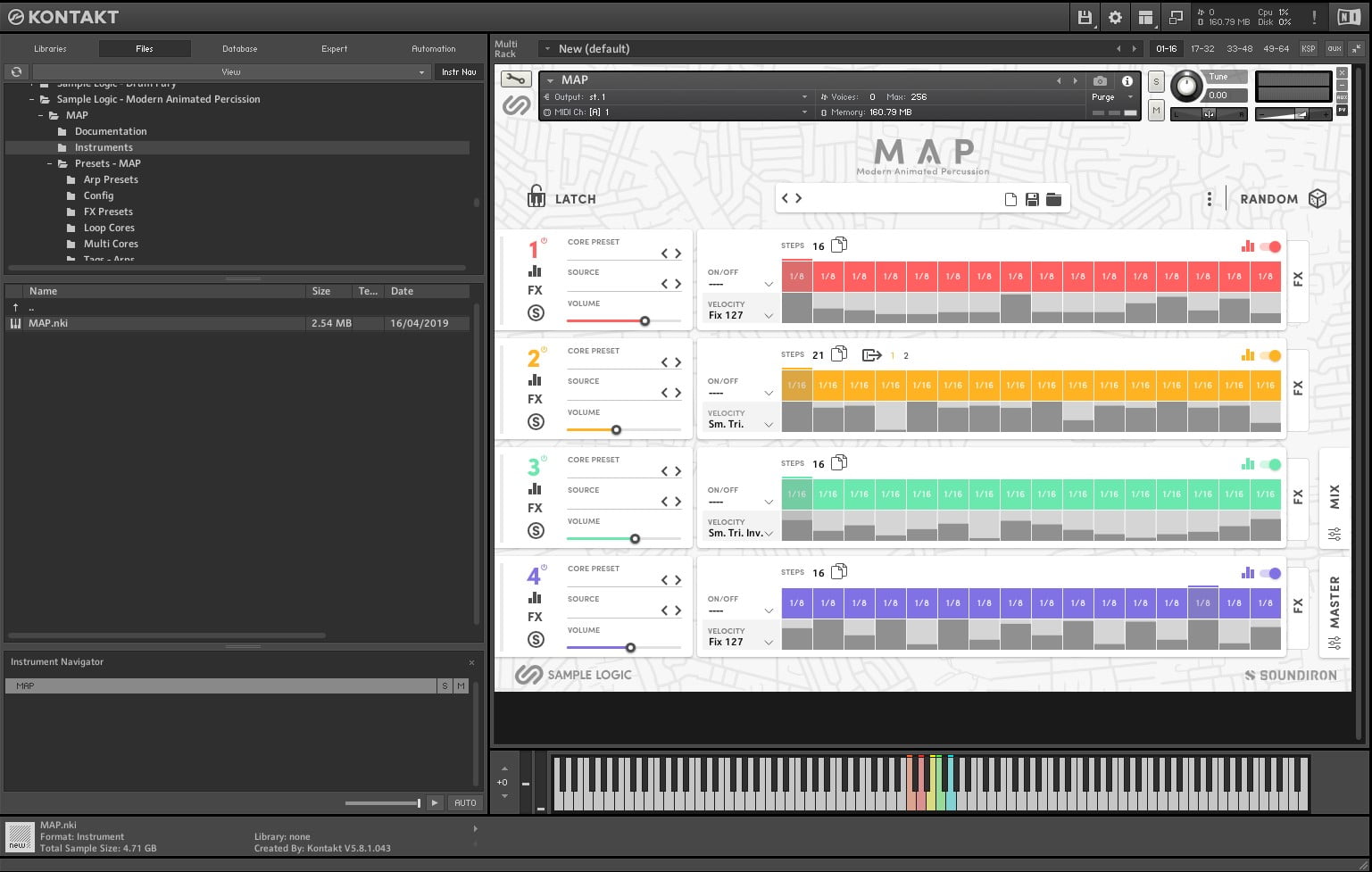1372x872 pixels.
Task: Open core 4 mixer bars icon
Action: click(535, 597)
